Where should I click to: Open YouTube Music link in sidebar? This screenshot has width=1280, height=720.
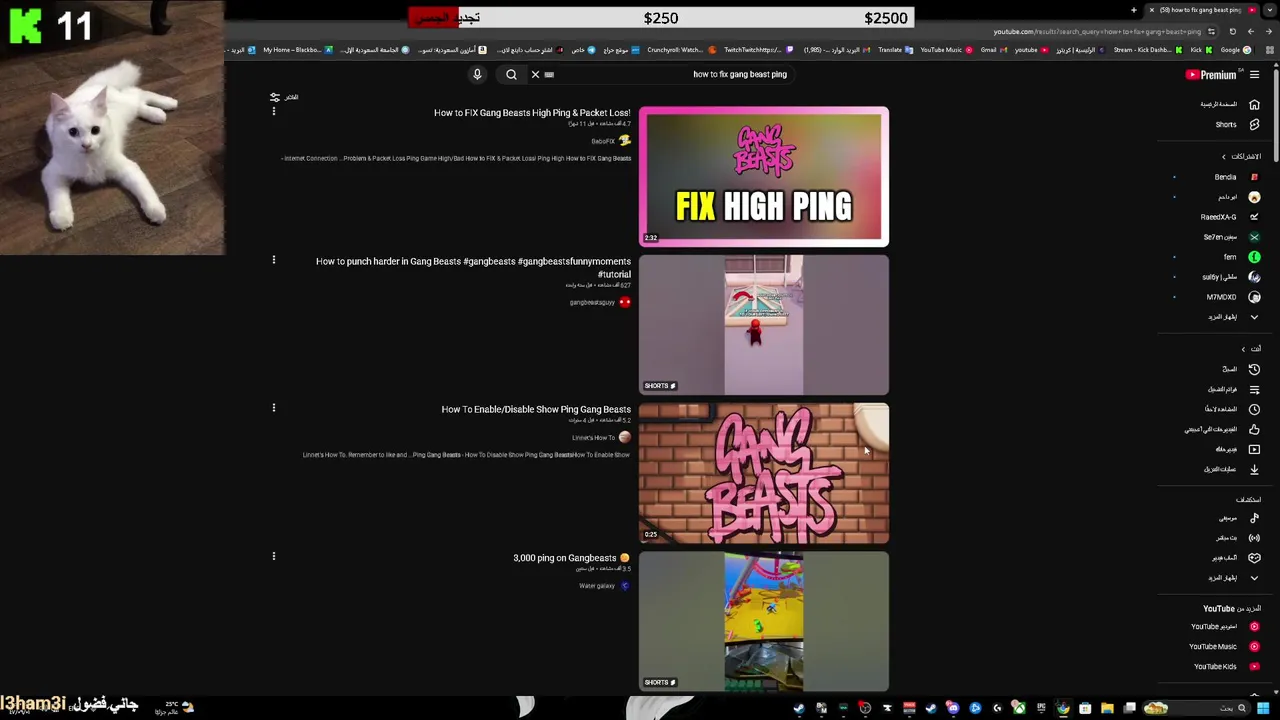(1225, 647)
